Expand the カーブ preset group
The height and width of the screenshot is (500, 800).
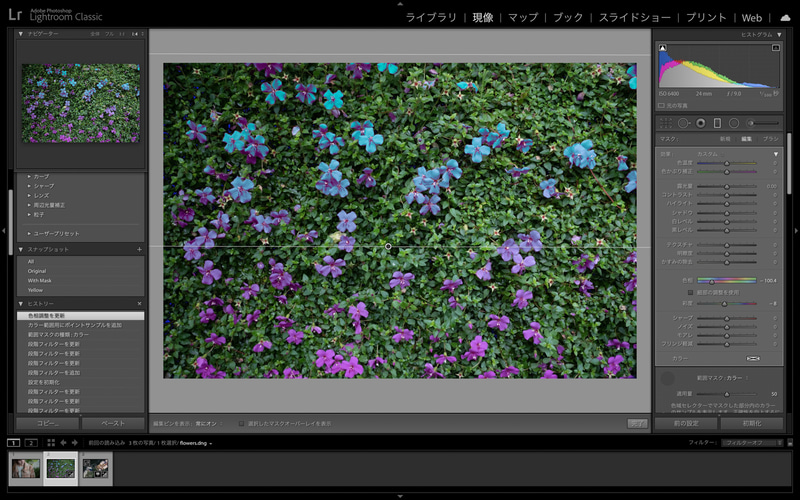pyautogui.click(x=29, y=177)
